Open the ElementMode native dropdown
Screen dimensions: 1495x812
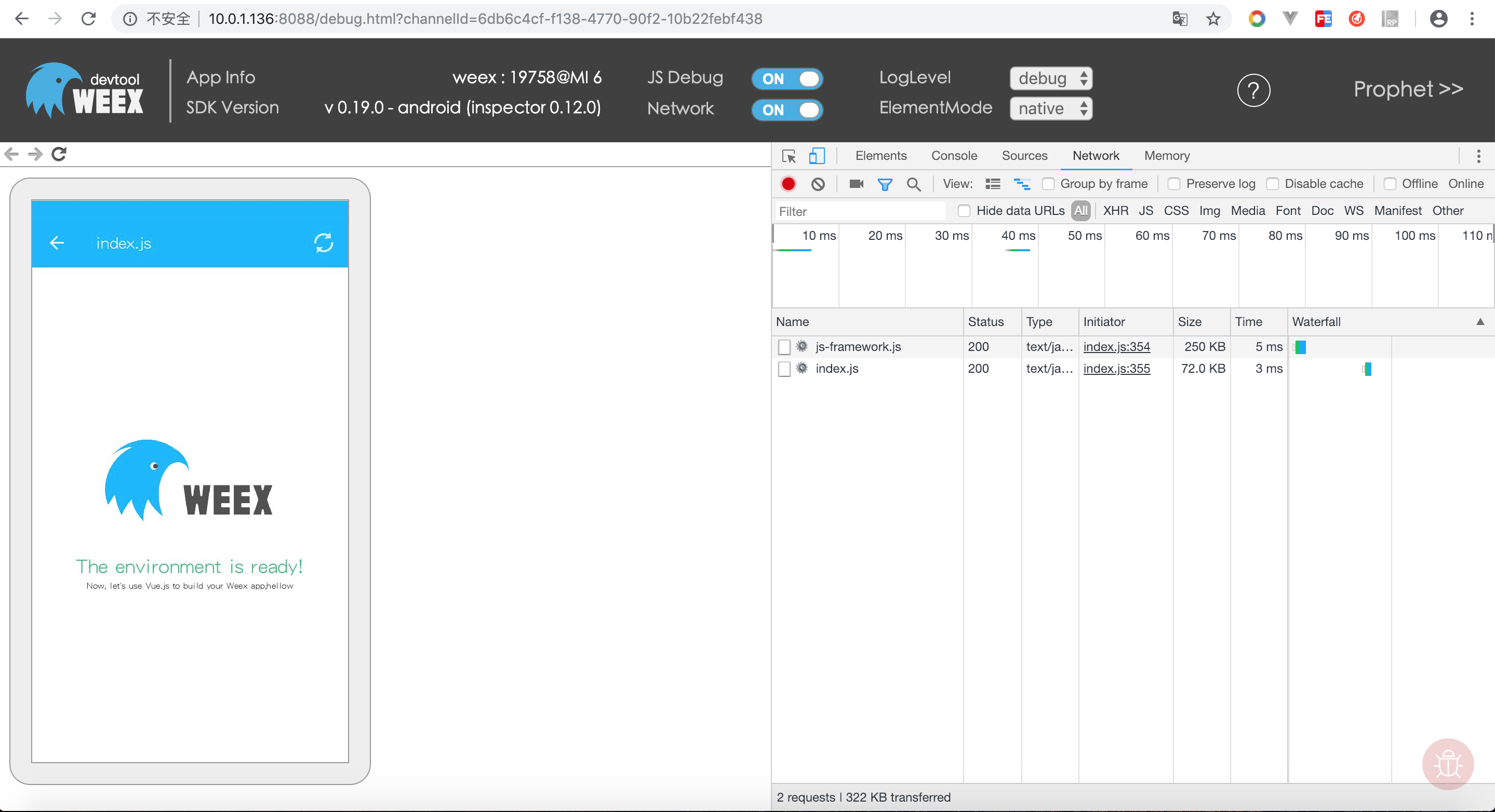click(x=1051, y=109)
